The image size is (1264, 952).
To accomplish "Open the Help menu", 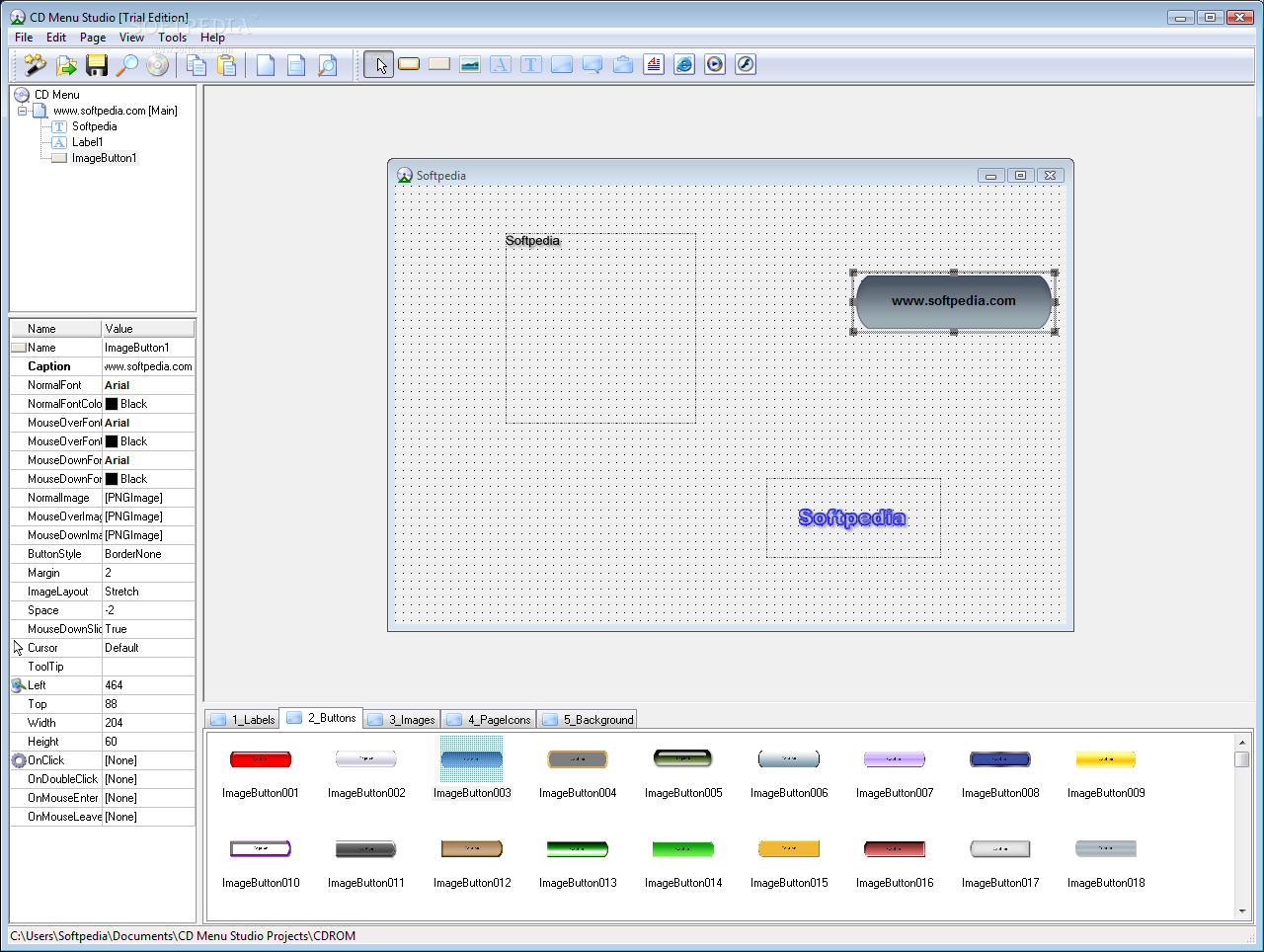I will (x=212, y=38).
